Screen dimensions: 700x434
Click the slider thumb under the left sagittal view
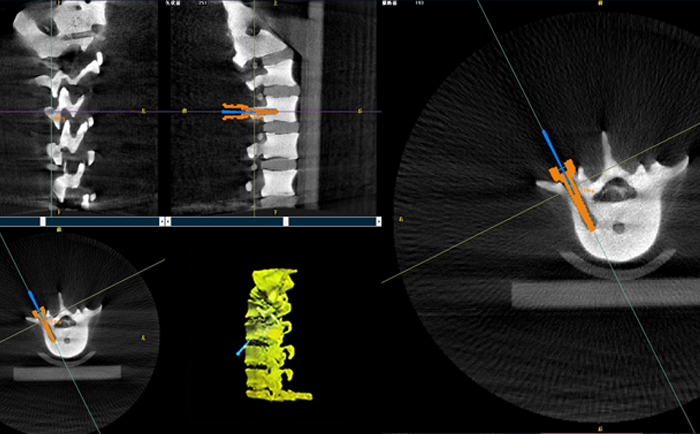(42, 221)
